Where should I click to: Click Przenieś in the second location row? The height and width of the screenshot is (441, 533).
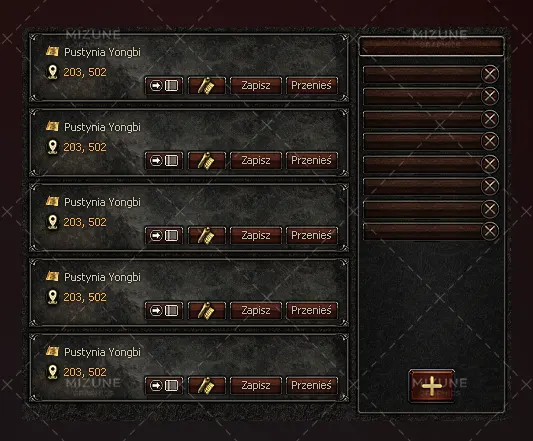tap(311, 160)
